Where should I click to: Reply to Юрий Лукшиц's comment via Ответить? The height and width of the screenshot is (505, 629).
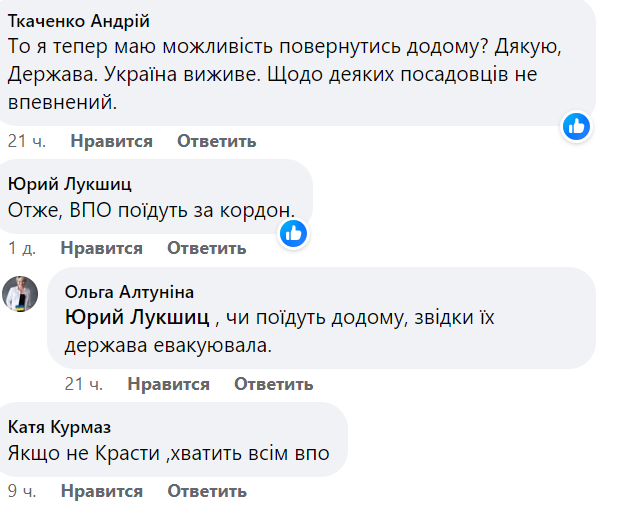(x=206, y=248)
